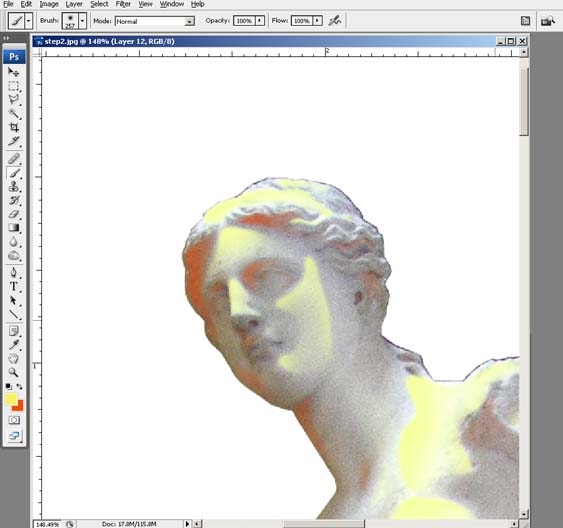The height and width of the screenshot is (528, 563).
Task: Click the scroll left arrow of document
Action: (198, 524)
